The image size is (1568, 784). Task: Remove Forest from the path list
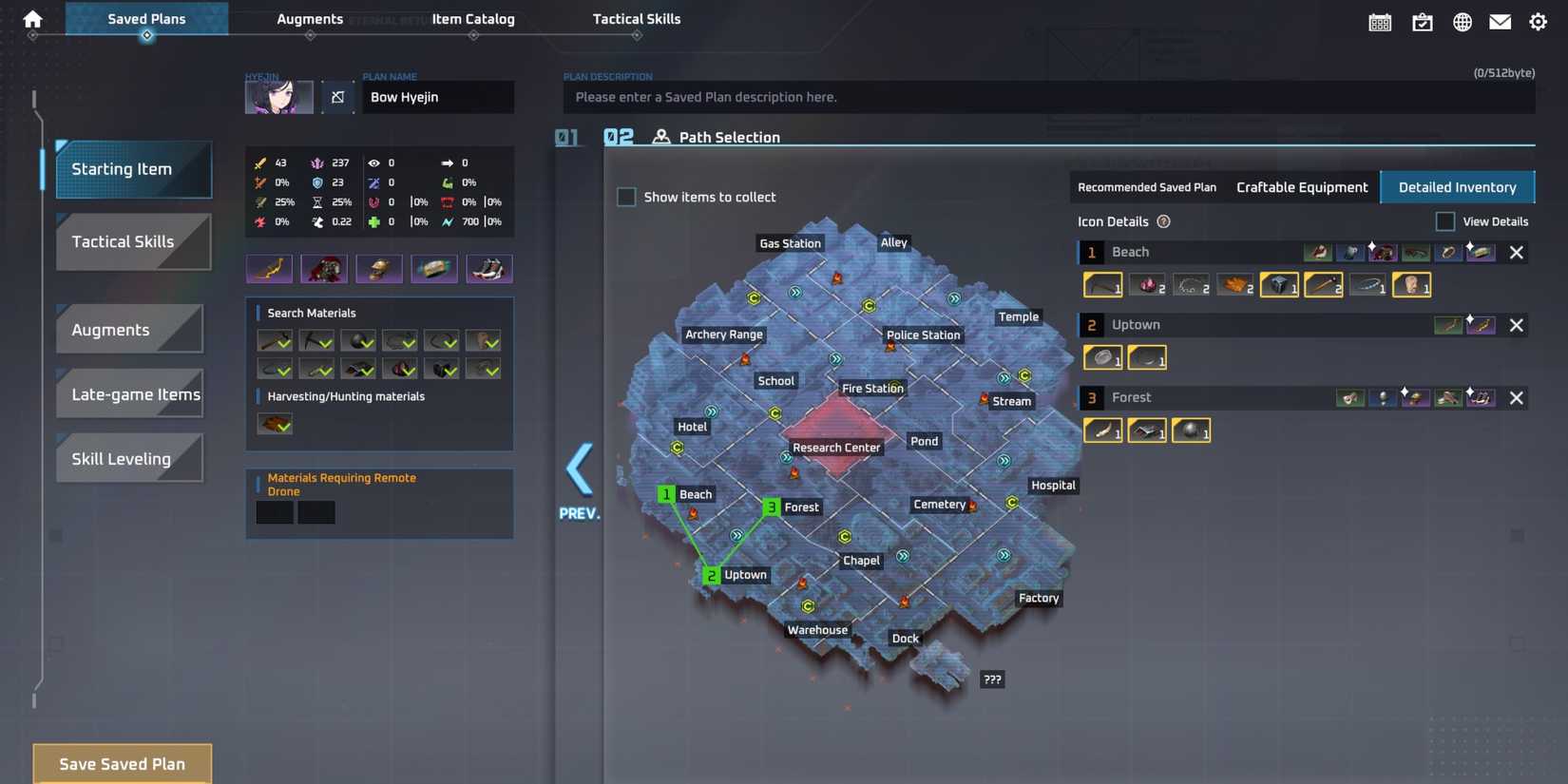tap(1516, 398)
